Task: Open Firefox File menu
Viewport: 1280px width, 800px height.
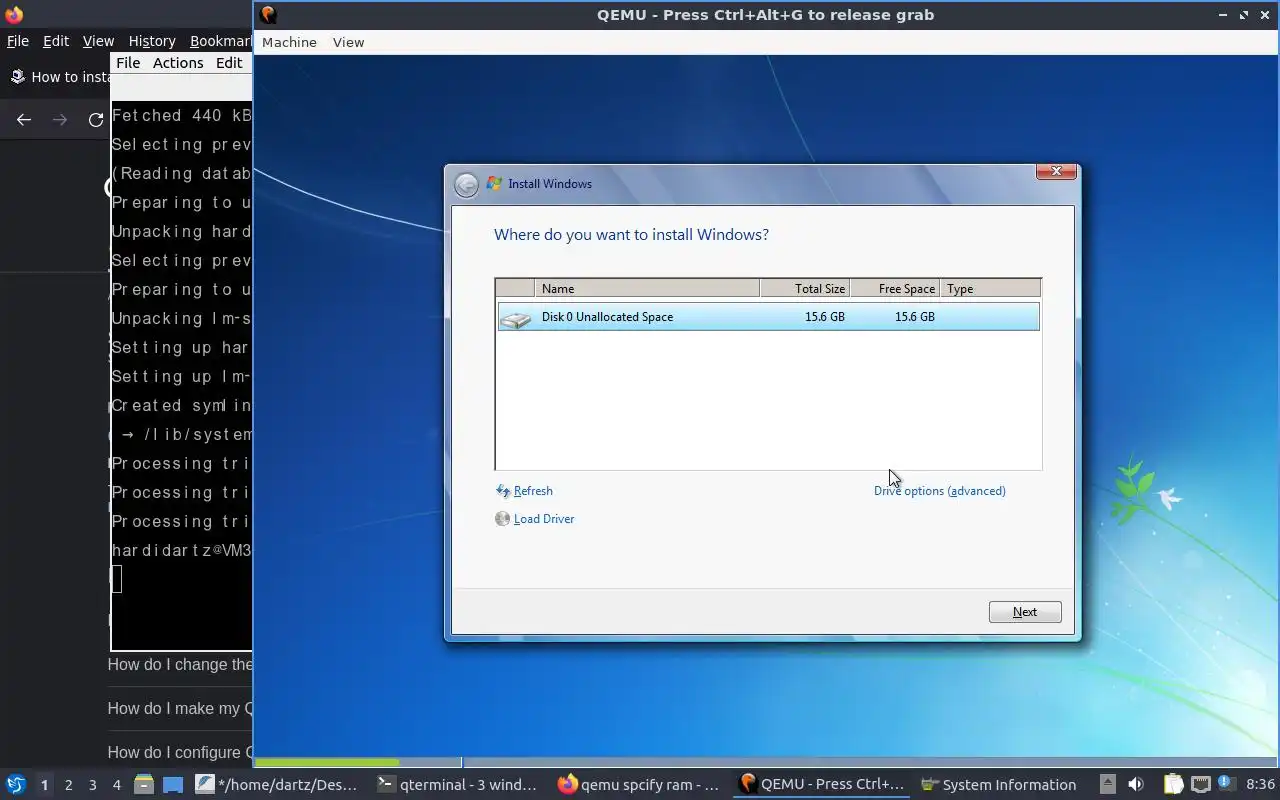Action: pyautogui.click(x=18, y=41)
